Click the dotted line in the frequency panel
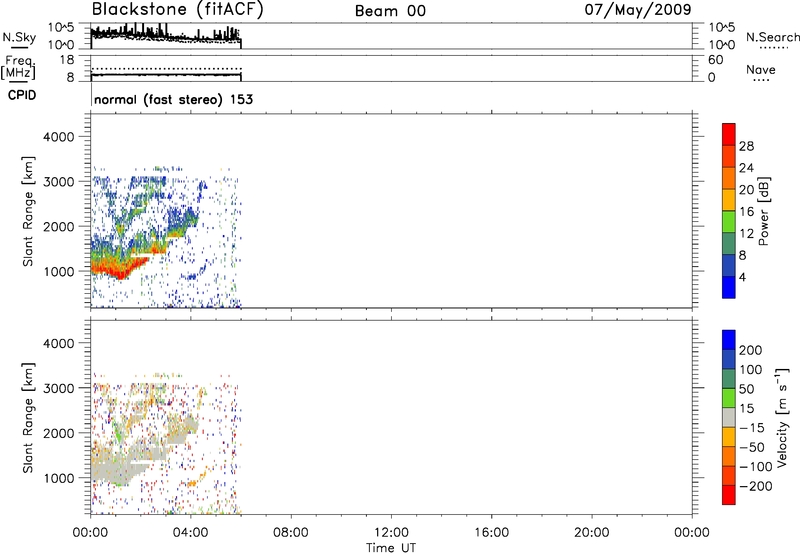The height and width of the screenshot is (554, 800). pyautogui.click(x=166, y=68)
